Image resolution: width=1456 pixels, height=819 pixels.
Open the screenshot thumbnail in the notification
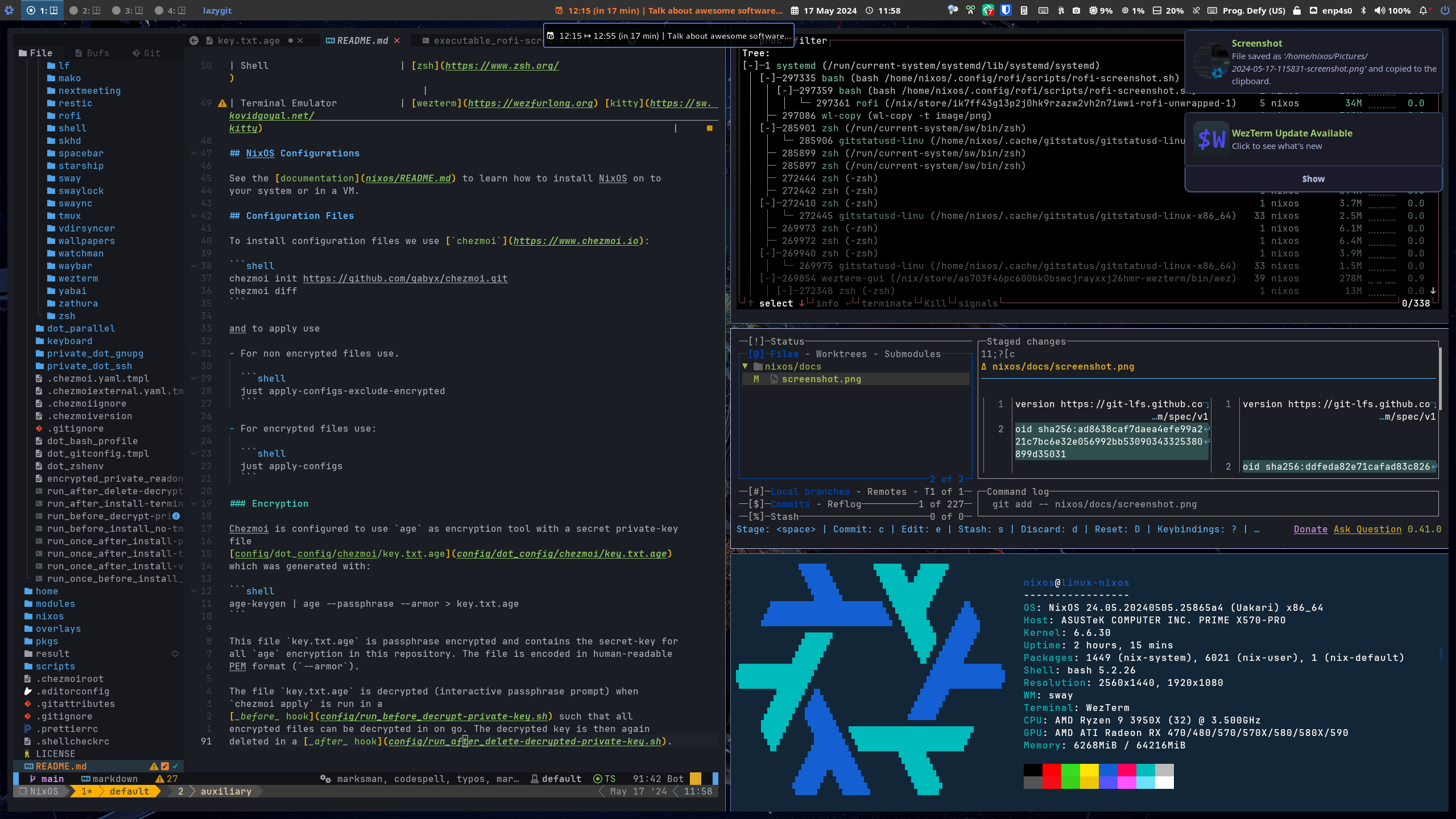(x=1211, y=61)
